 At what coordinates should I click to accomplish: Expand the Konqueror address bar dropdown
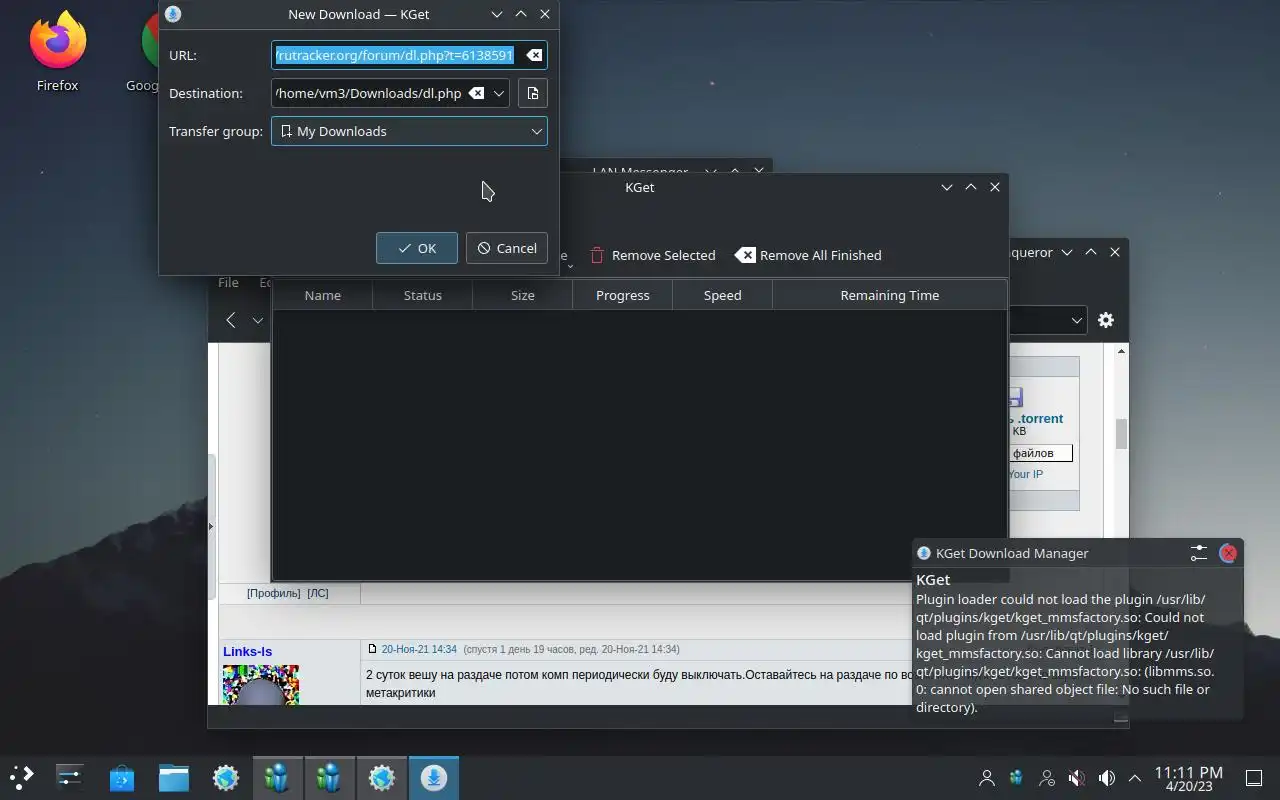(x=1076, y=320)
